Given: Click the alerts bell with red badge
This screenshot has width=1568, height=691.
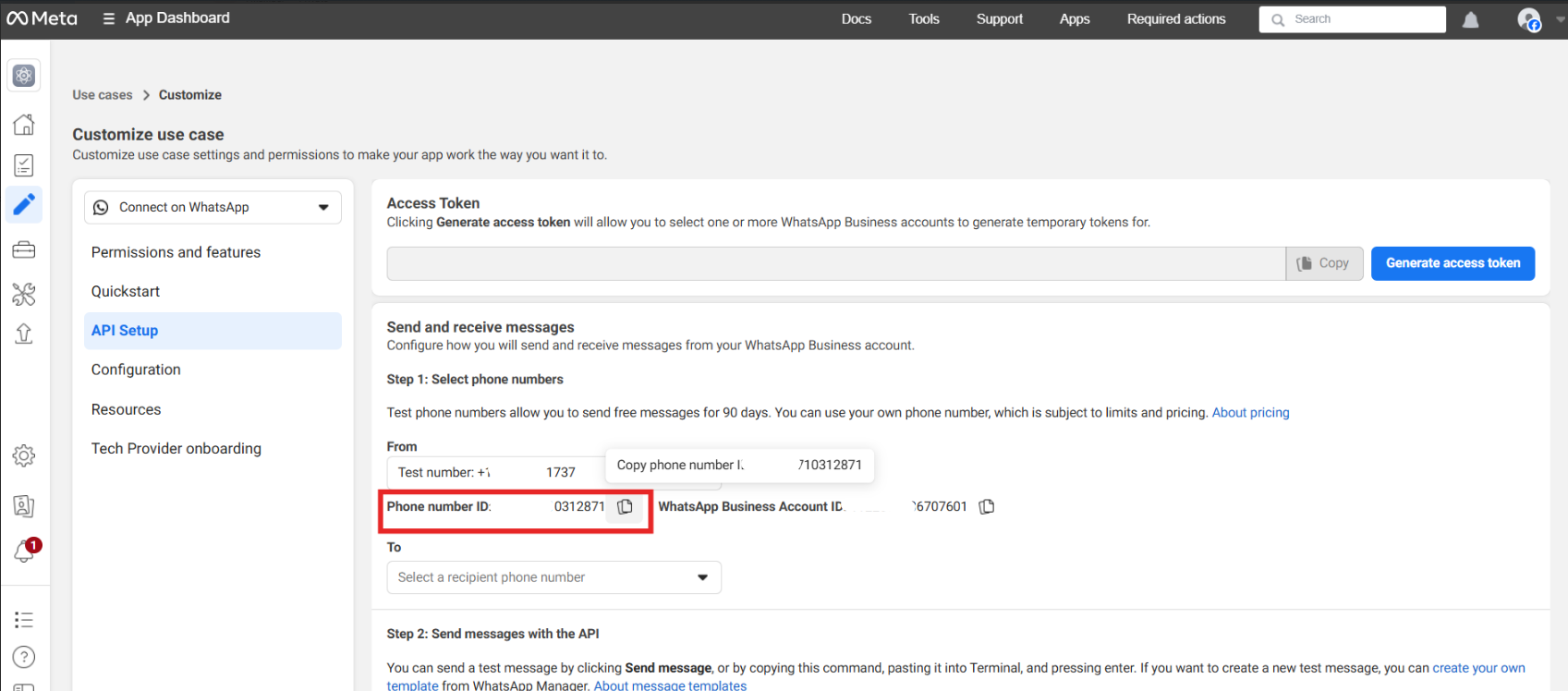Looking at the screenshot, I should [x=24, y=552].
